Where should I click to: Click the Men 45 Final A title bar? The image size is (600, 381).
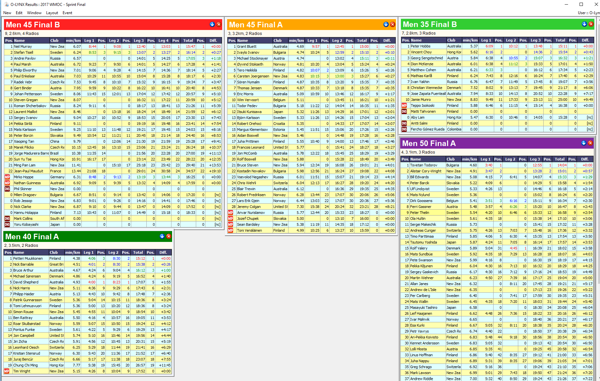[311, 24]
